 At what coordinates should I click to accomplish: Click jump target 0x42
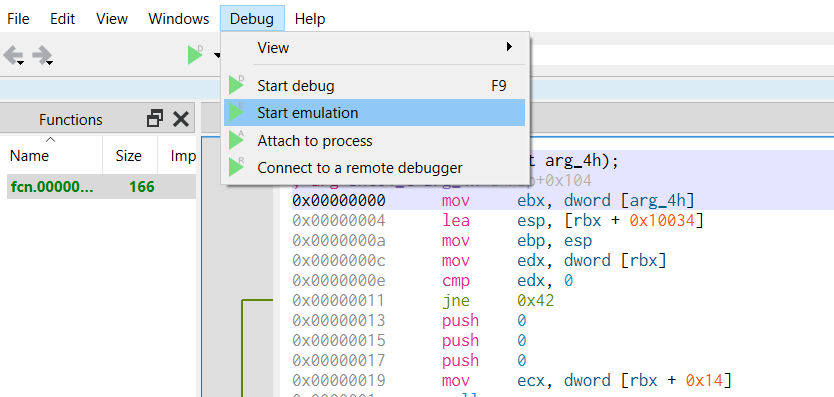pos(535,301)
